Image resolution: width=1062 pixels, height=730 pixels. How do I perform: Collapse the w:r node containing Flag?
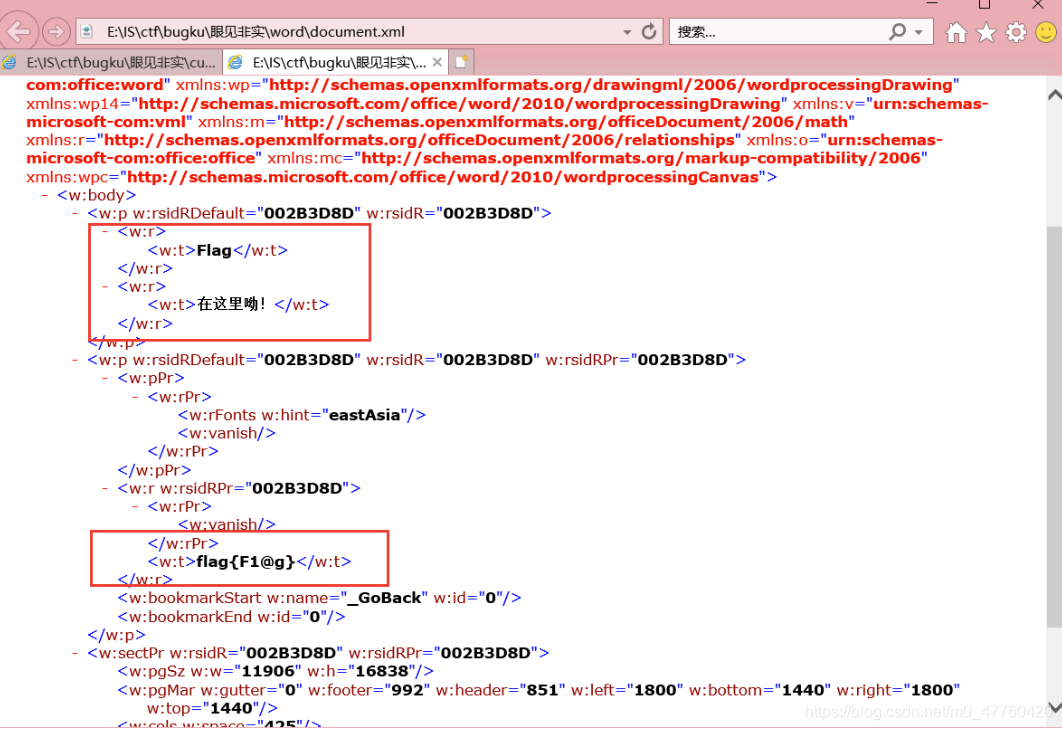click(x=105, y=232)
